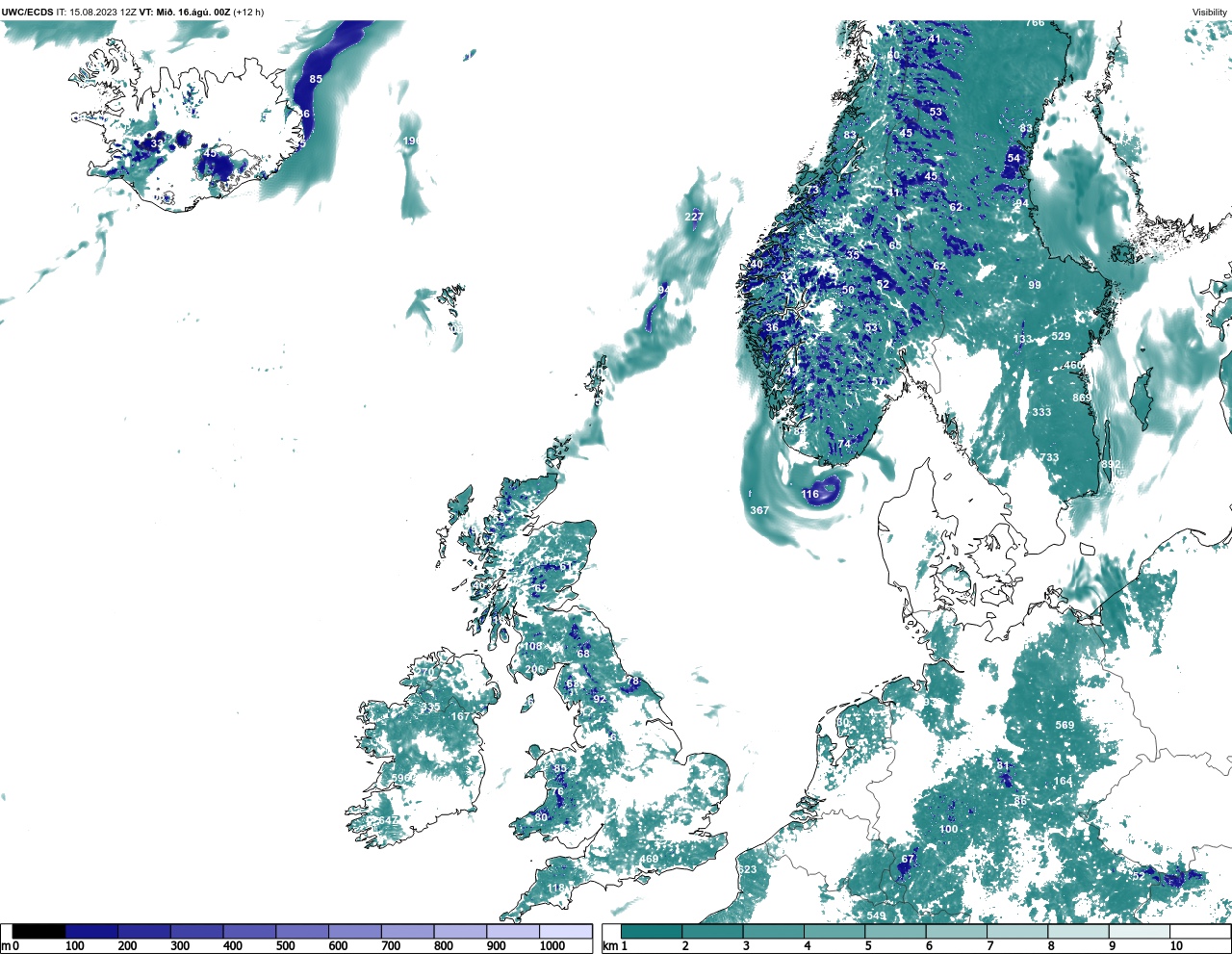Click the dark teal 1–2 km legend swatch

tap(652, 931)
